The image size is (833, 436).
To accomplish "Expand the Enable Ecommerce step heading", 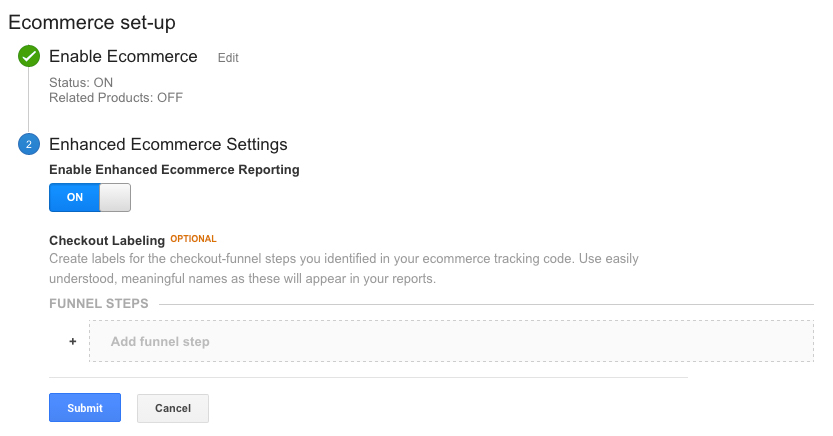I will pyautogui.click(x=123, y=57).
